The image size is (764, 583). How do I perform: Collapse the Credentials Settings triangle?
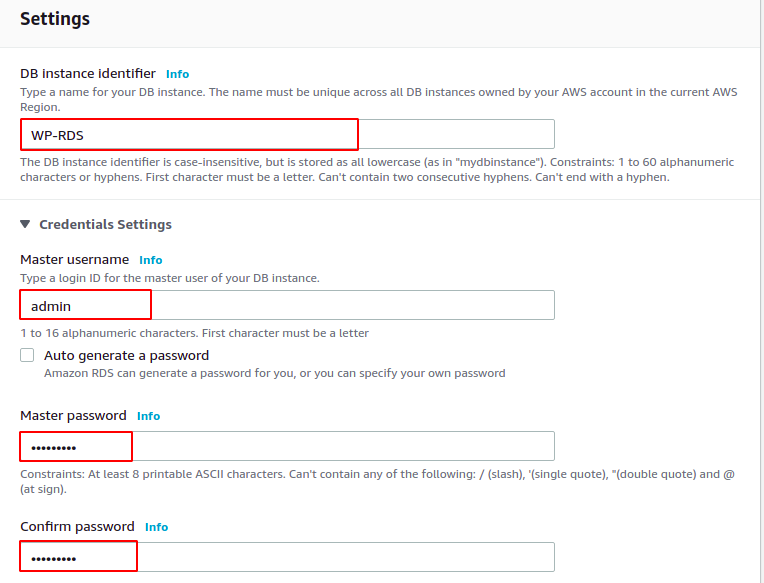point(25,224)
